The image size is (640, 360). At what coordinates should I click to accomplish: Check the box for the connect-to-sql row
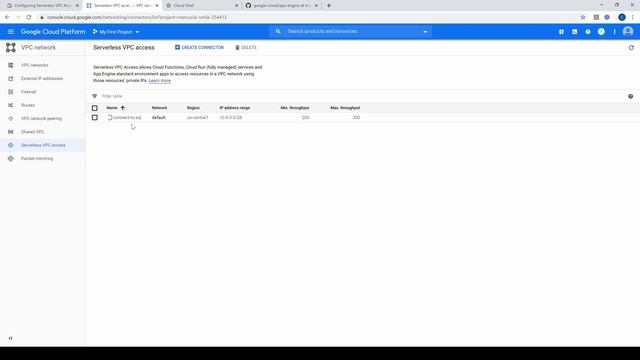(95, 118)
